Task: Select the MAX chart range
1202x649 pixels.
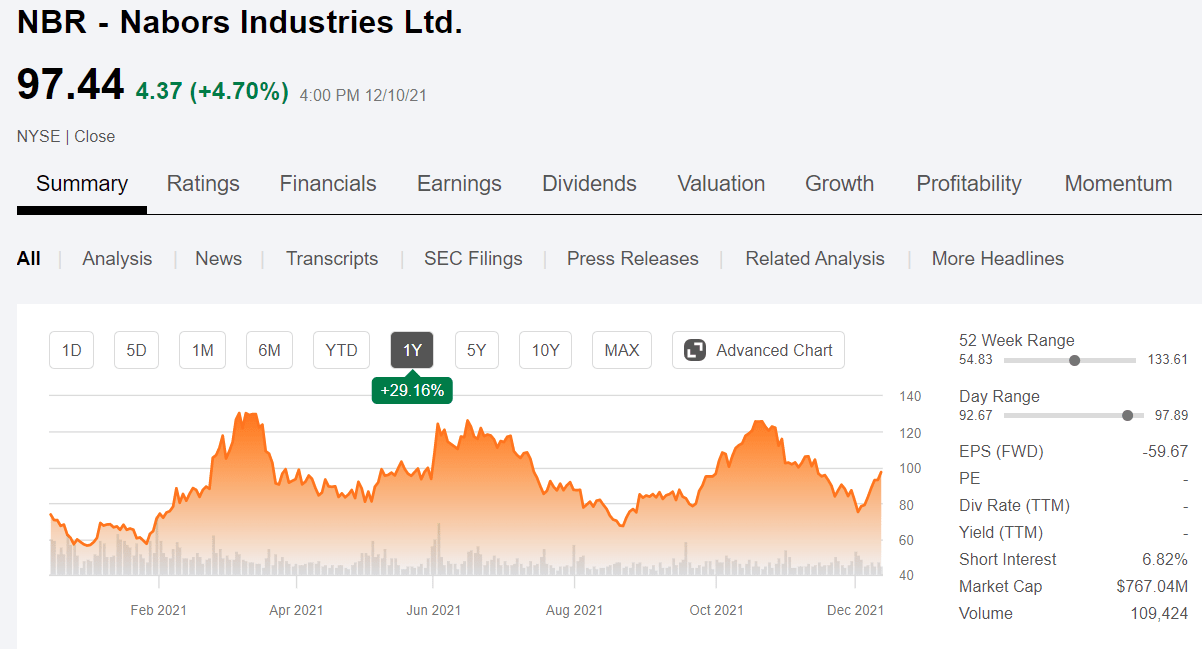Action: [x=622, y=350]
